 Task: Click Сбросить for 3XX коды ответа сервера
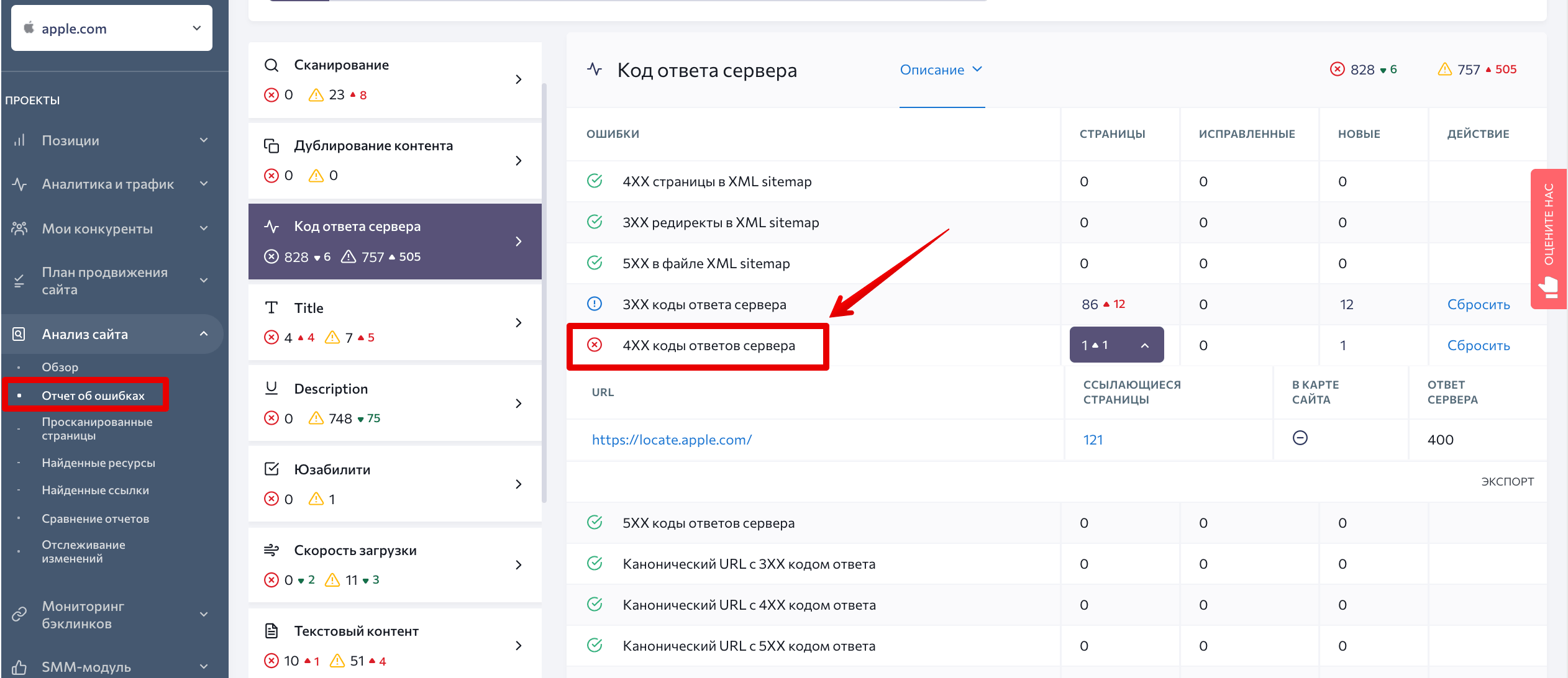pos(1479,304)
